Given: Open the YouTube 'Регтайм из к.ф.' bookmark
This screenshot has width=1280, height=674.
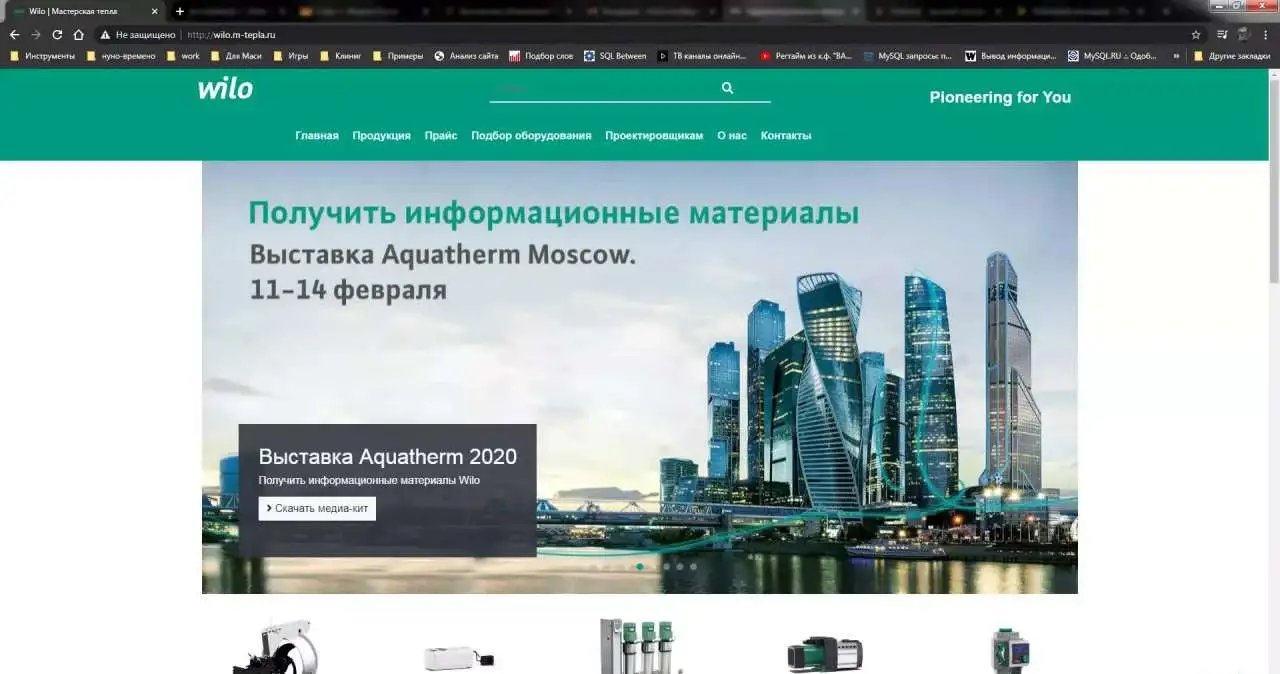Looking at the screenshot, I should pos(806,56).
